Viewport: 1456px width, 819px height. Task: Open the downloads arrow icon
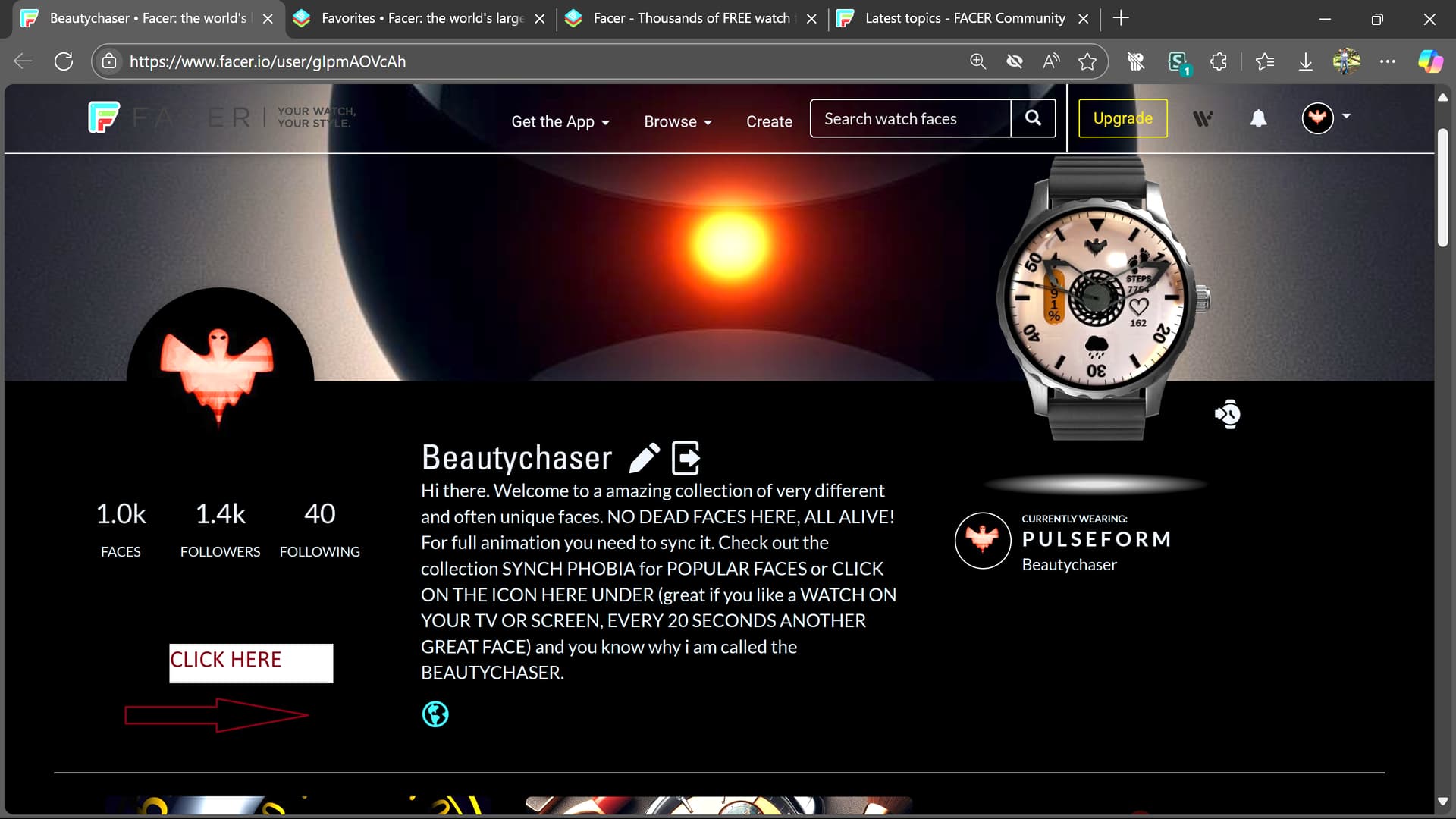(x=1306, y=61)
